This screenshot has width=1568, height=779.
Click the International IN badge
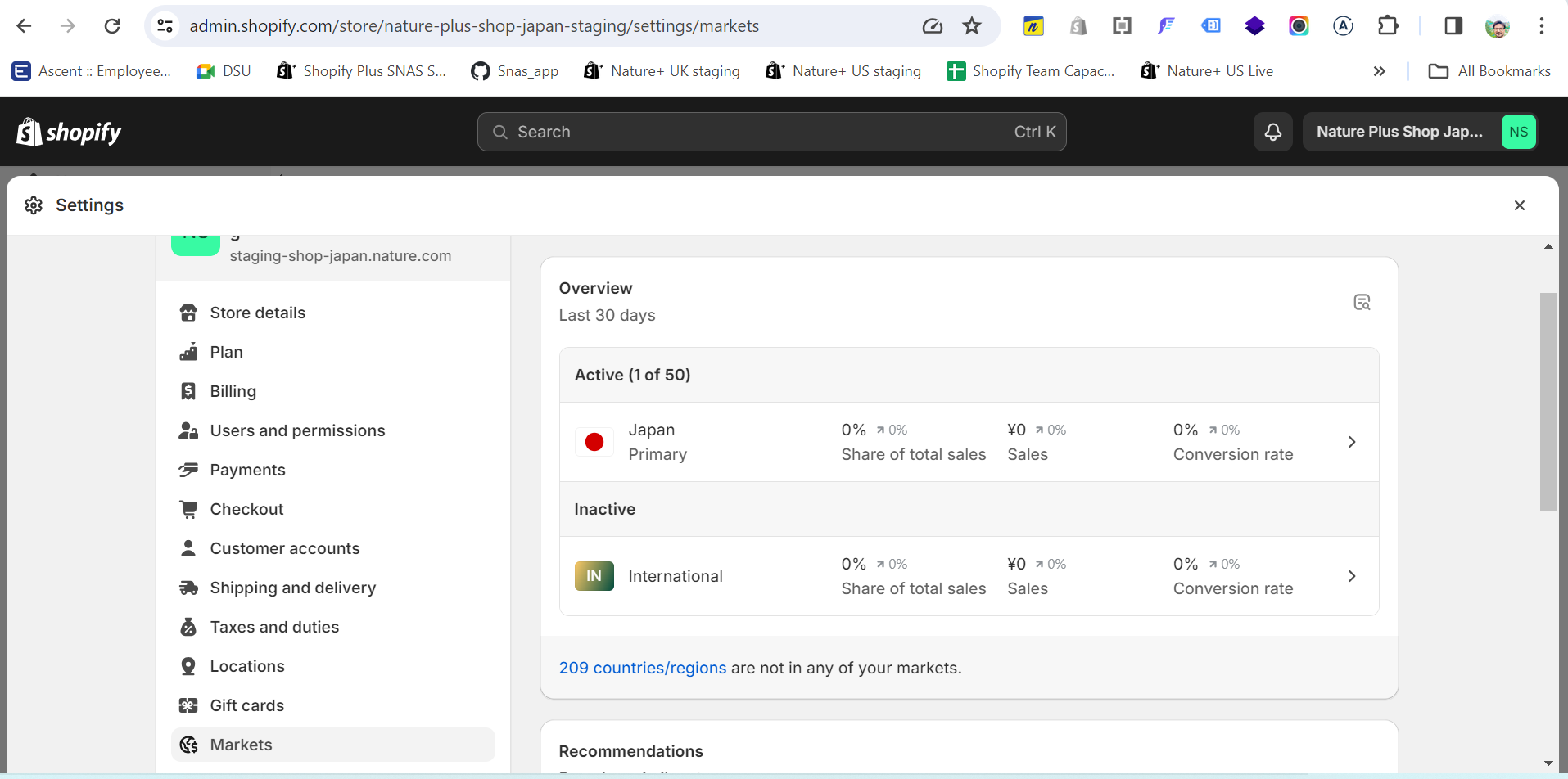click(594, 576)
